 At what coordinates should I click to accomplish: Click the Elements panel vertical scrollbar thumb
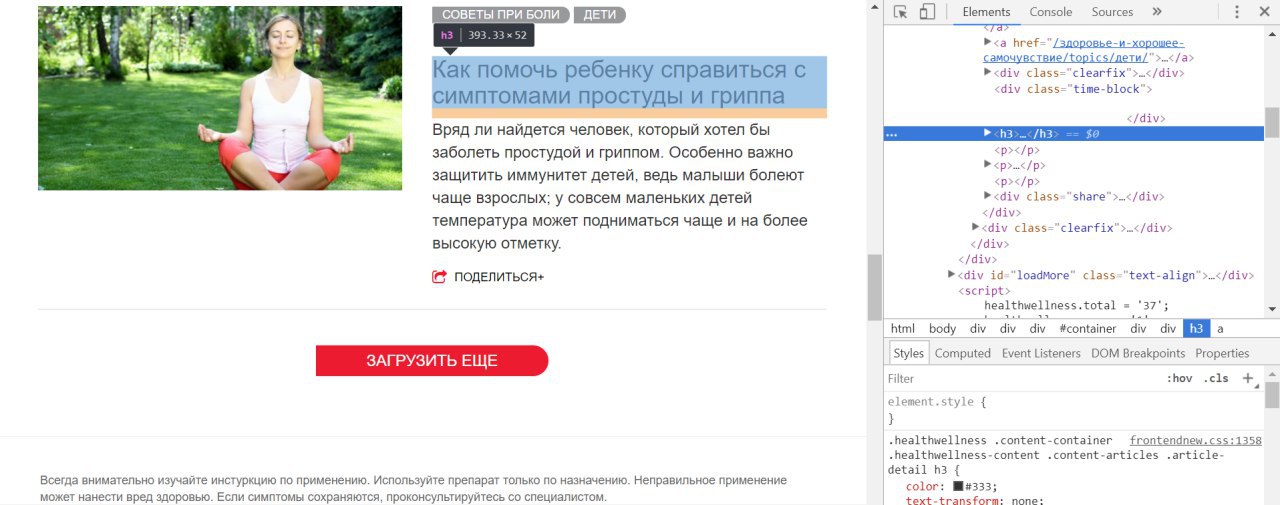coord(1272,122)
